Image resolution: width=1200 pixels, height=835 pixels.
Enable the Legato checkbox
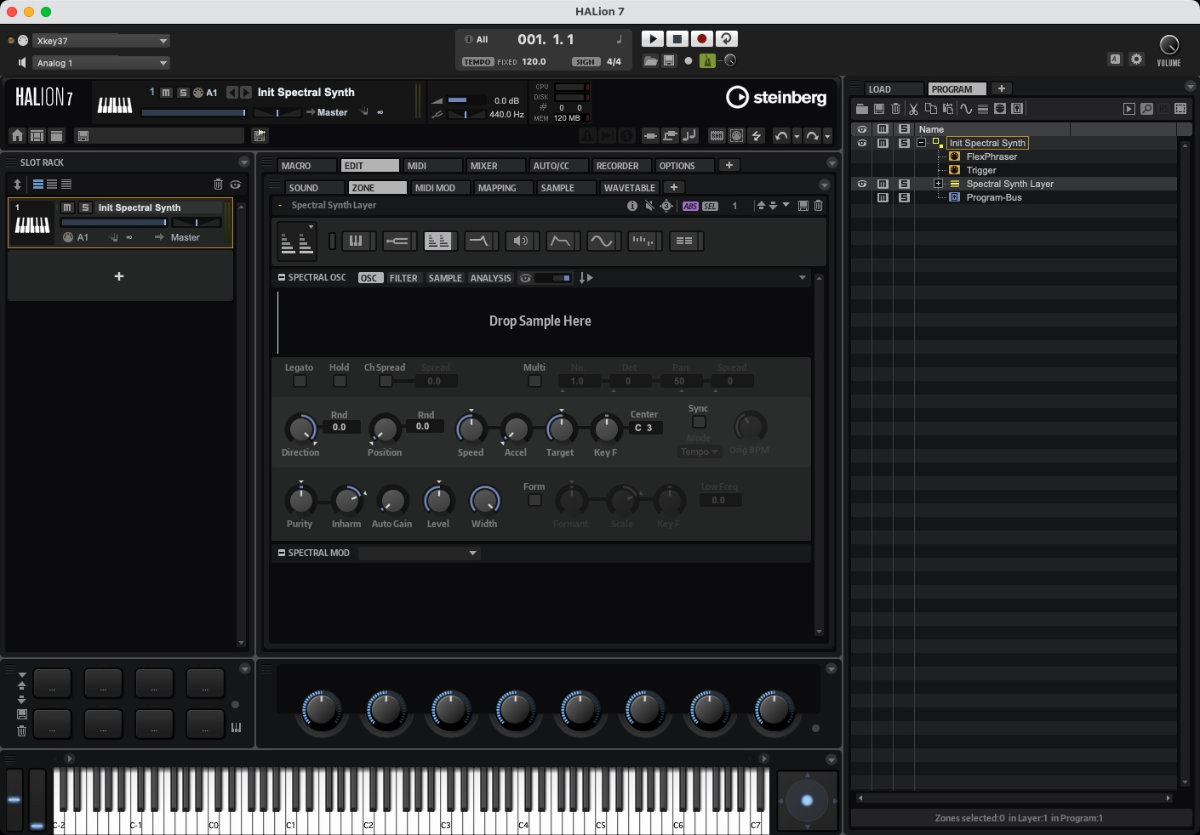point(299,381)
